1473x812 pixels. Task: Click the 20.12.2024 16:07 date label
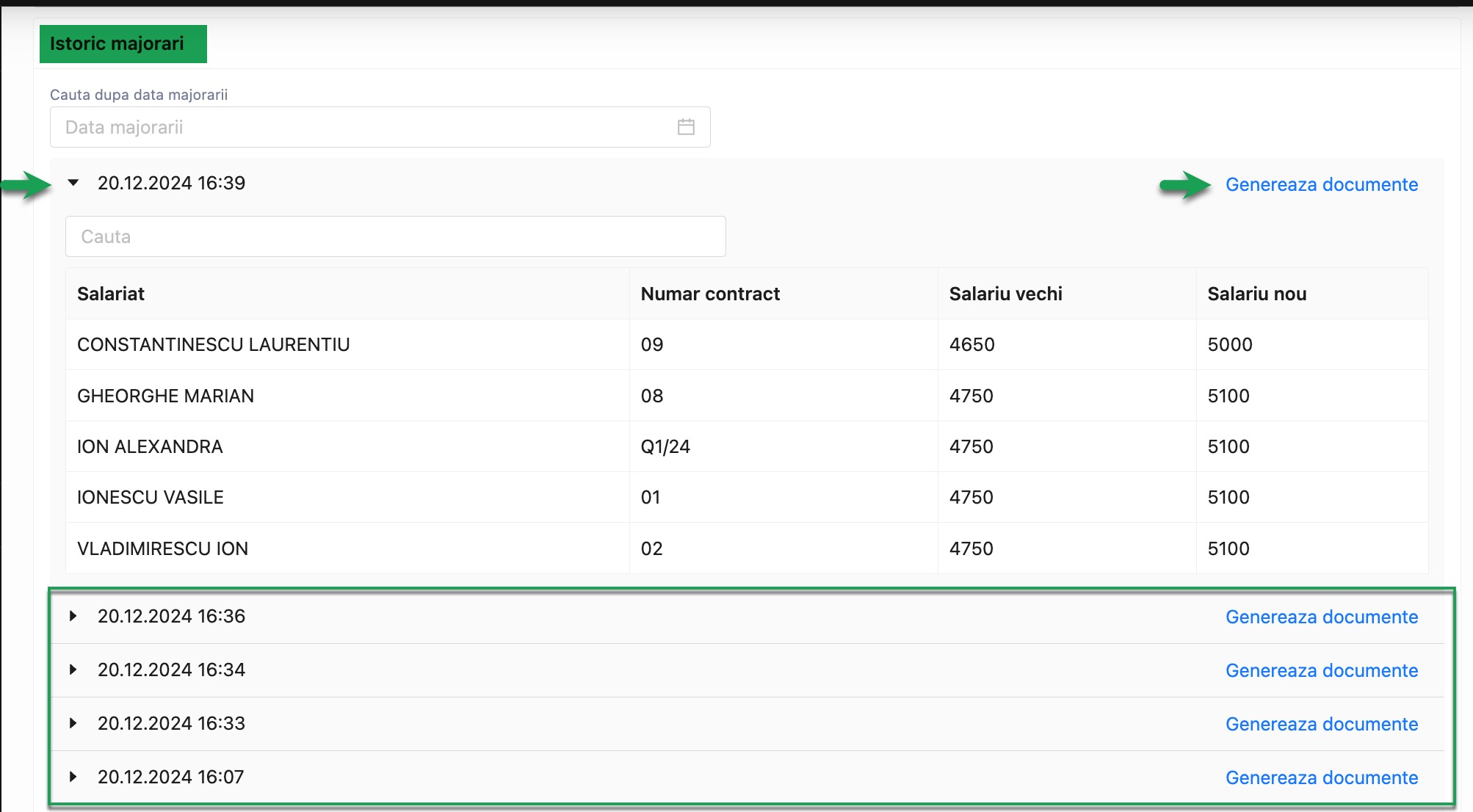pyautogui.click(x=170, y=777)
